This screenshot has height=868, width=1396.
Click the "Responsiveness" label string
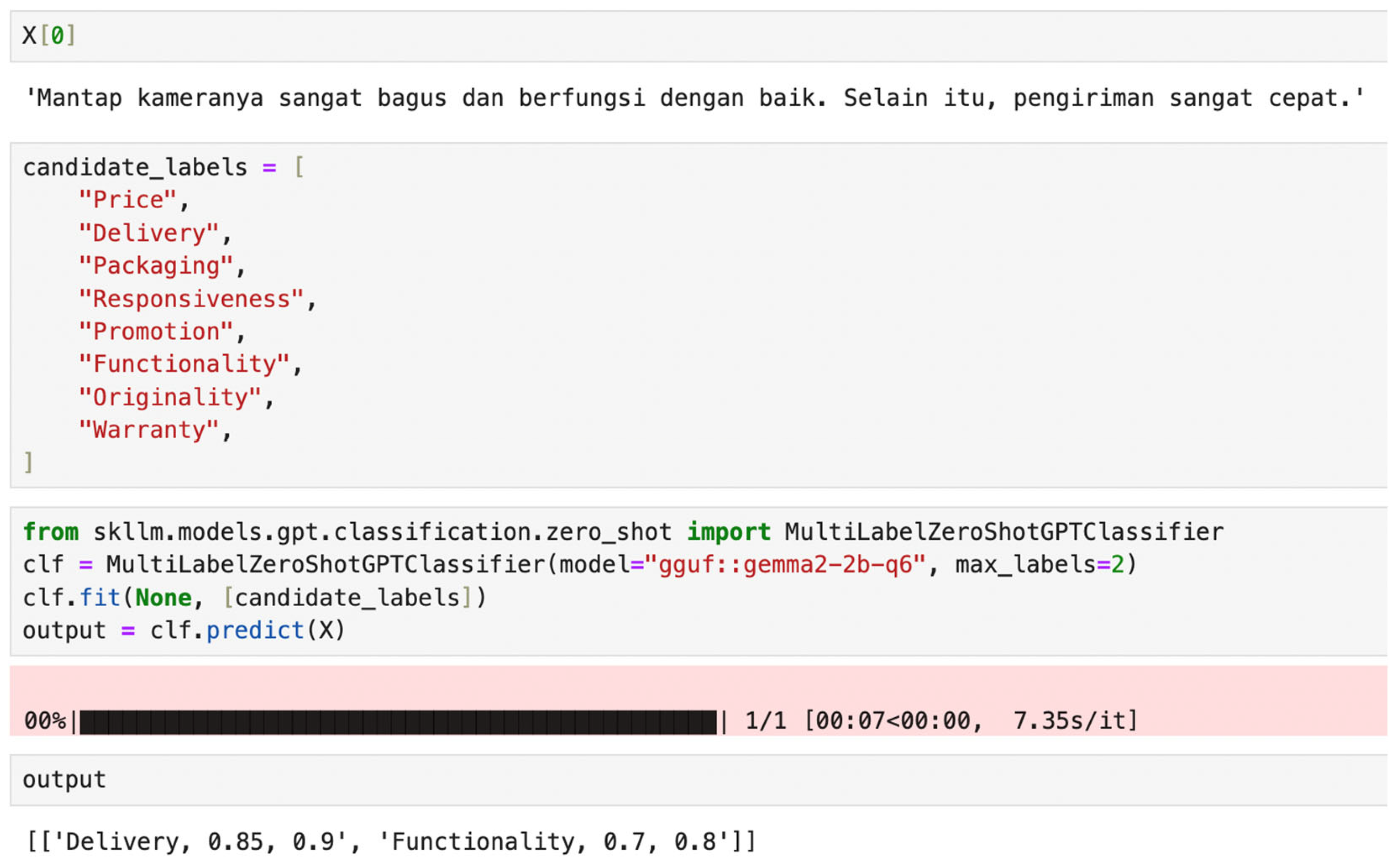coord(191,300)
